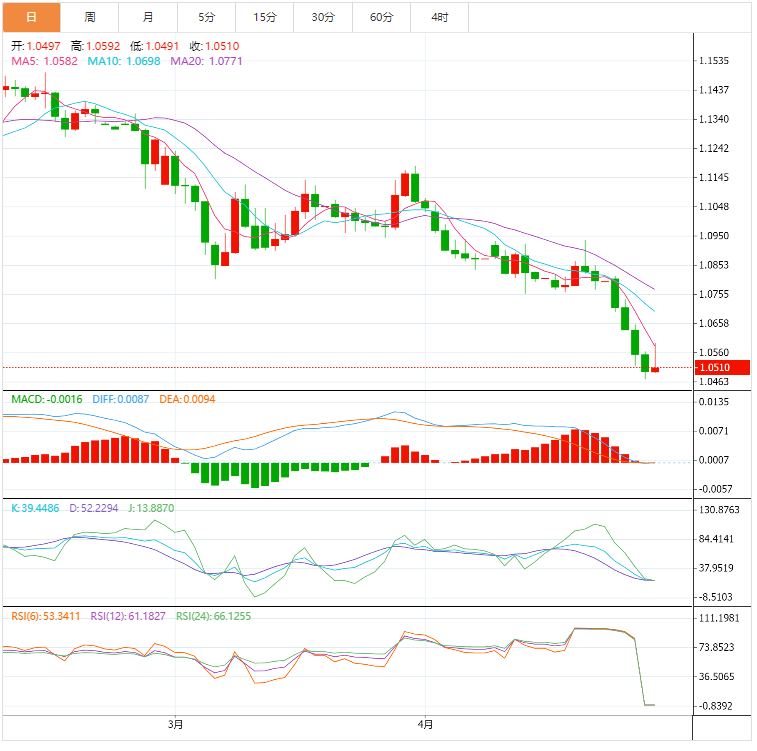The image size is (757, 751).
Task: Click the 开: 1.0497 open price
Action: [x=36, y=46]
